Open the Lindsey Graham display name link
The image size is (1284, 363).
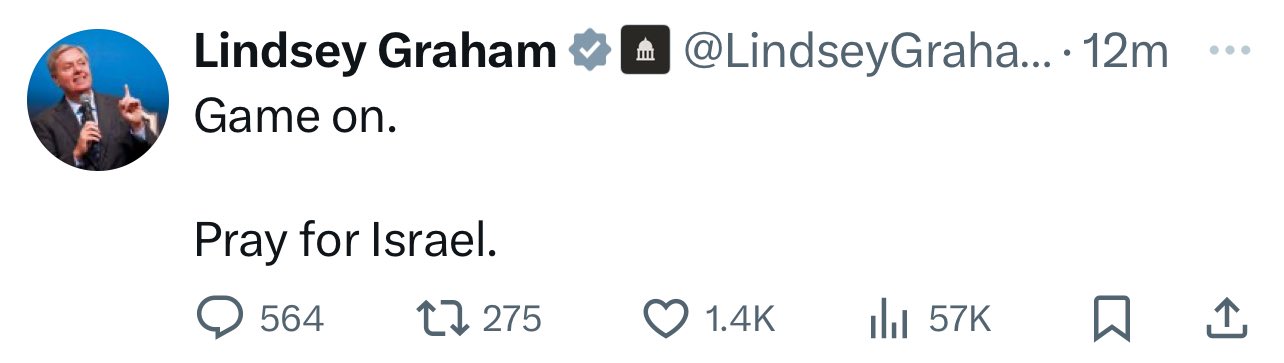pyautogui.click(x=375, y=52)
